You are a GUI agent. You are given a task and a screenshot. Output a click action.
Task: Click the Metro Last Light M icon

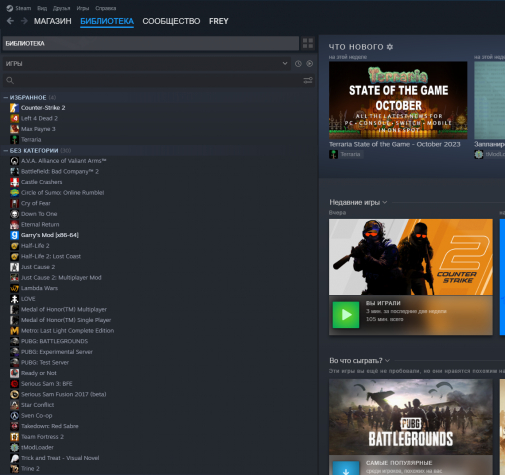pos(14,331)
